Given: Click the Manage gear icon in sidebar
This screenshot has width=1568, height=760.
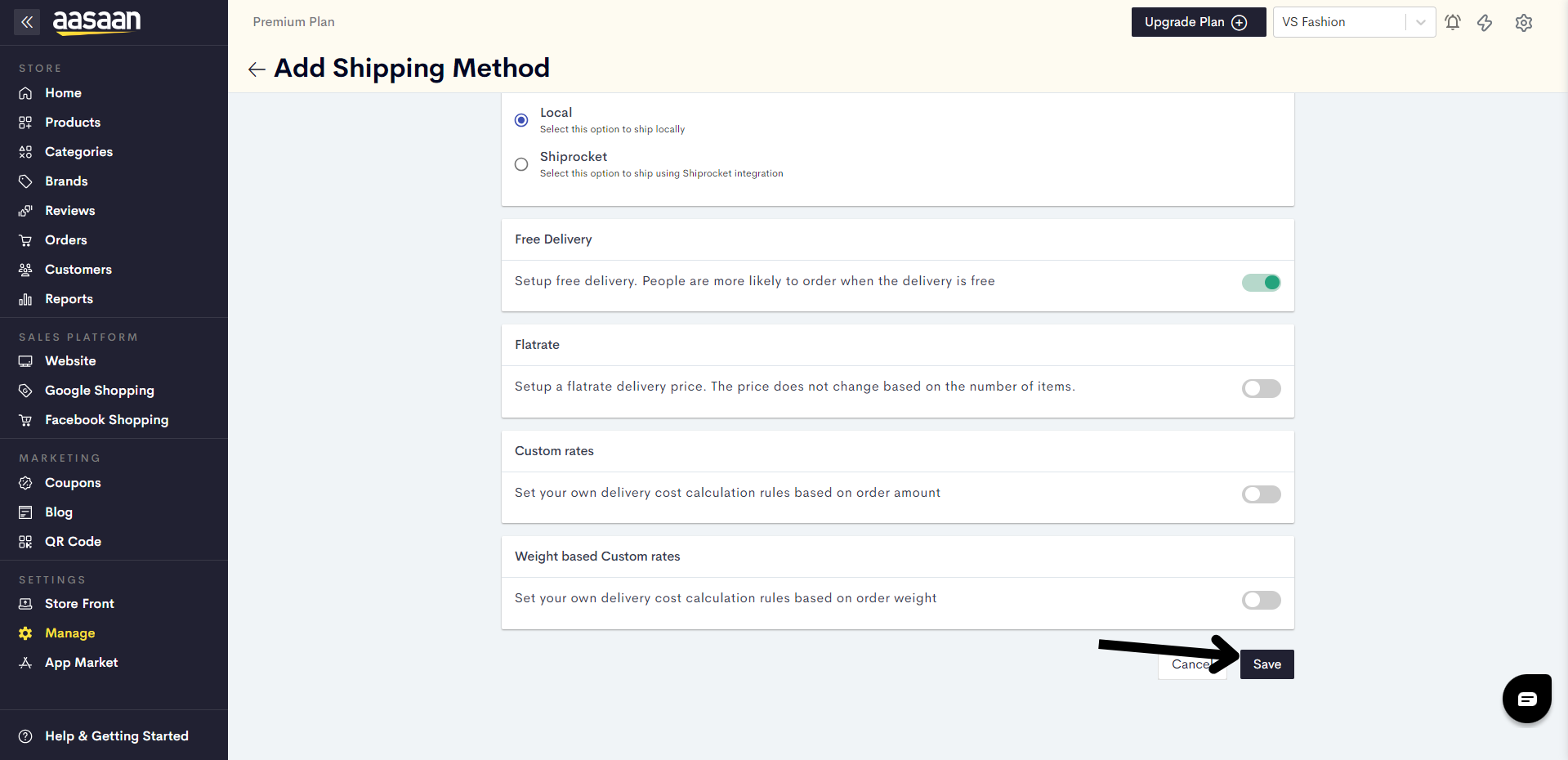Looking at the screenshot, I should 25,633.
